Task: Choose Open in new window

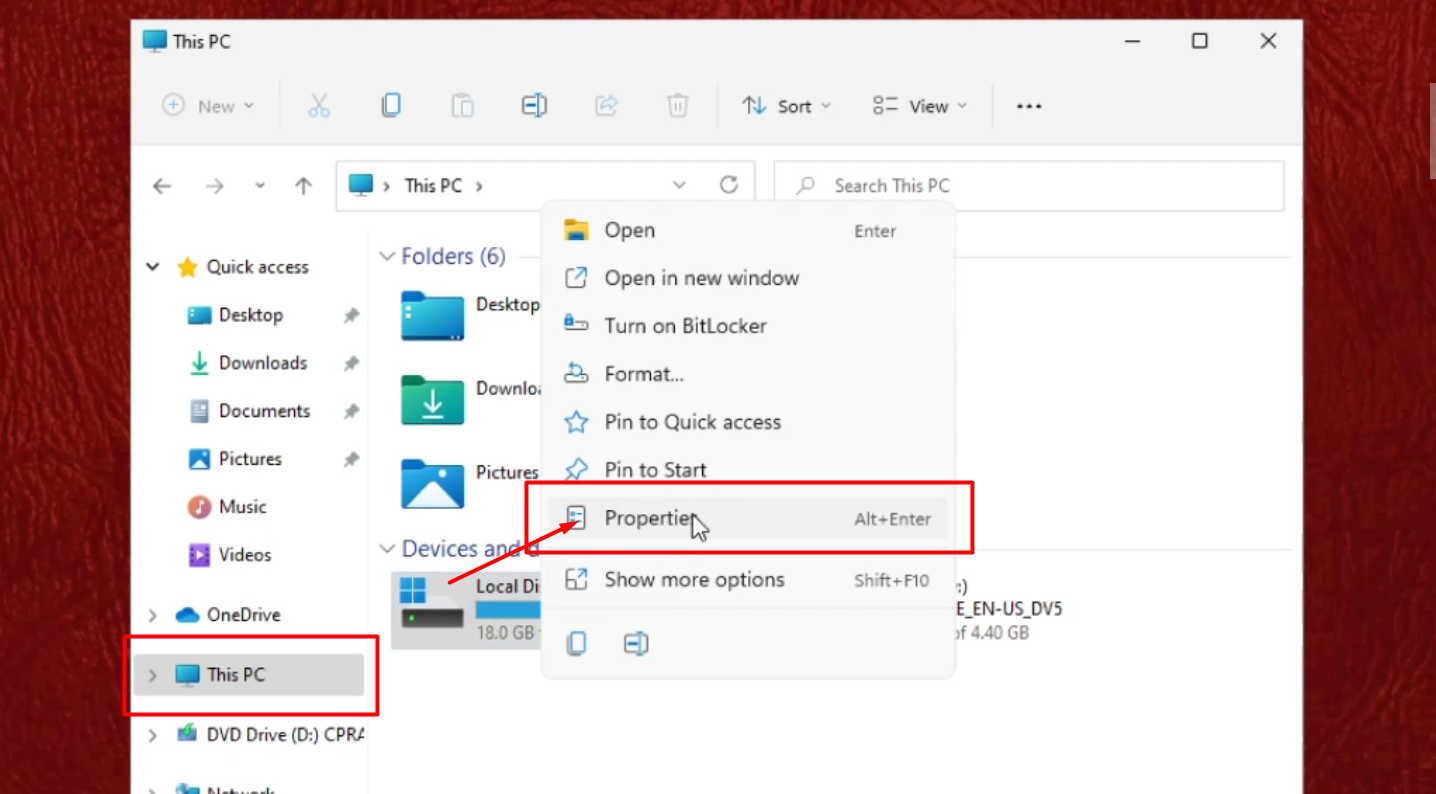Action: pos(748,278)
